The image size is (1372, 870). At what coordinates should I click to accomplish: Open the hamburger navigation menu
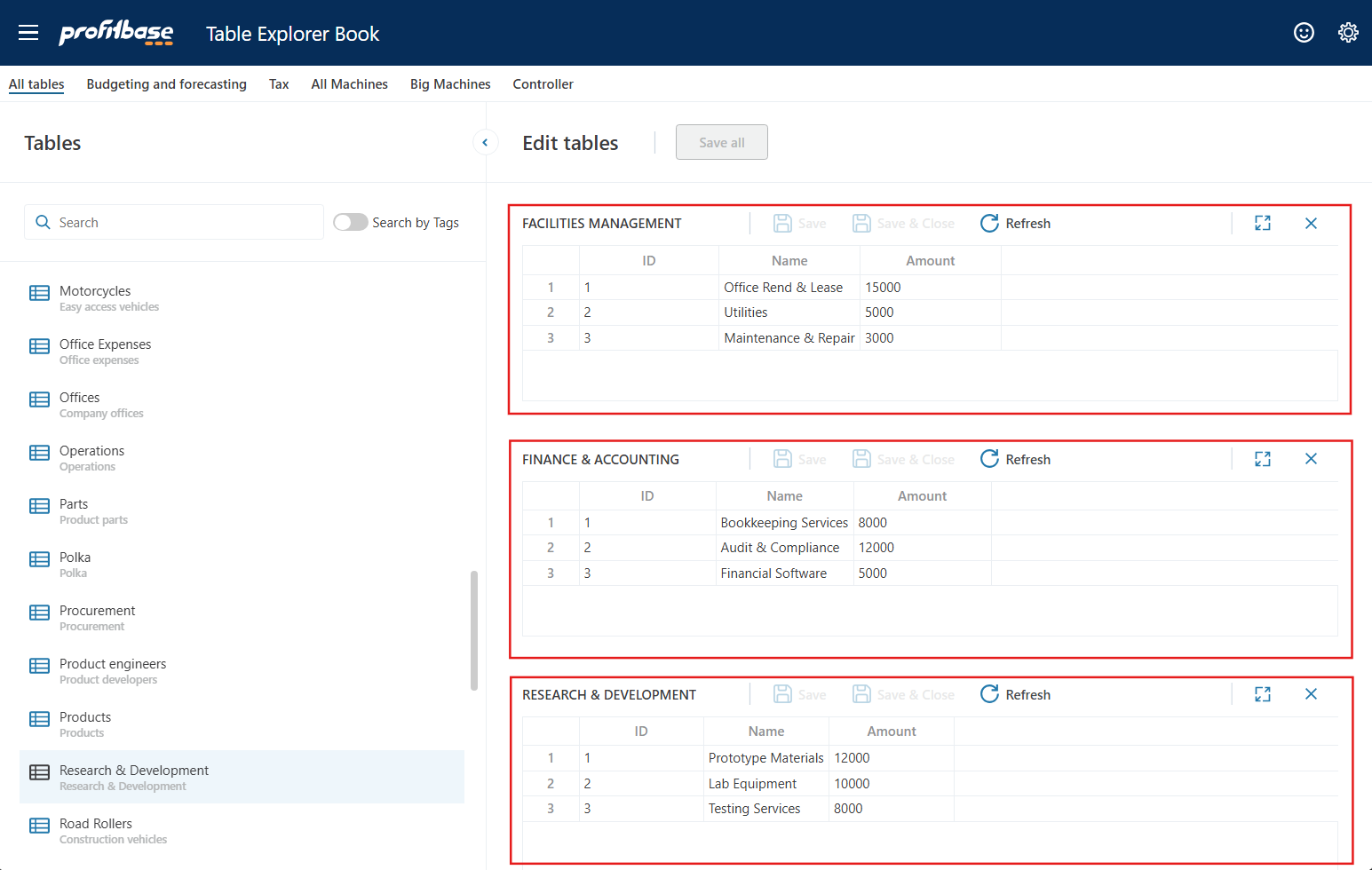(28, 33)
